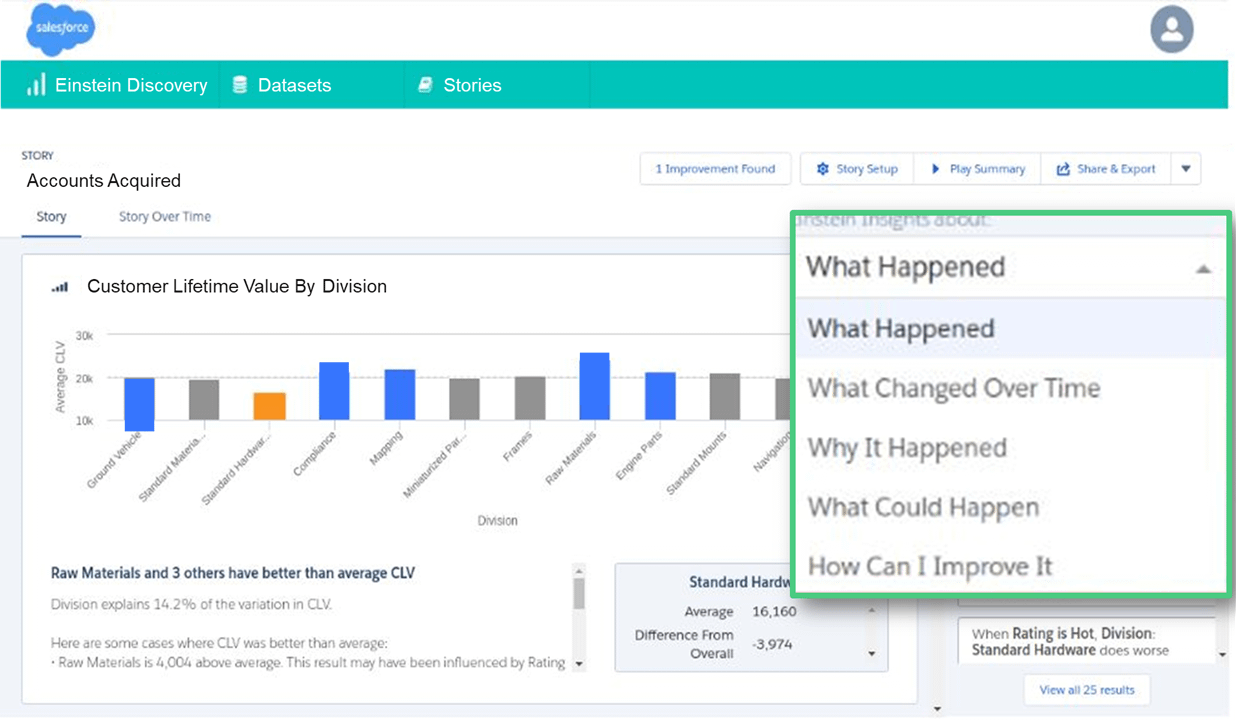Image resolution: width=1236 pixels, height=720 pixels.
Task: Click the Compliance blue bar
Action: pyautogui.click(x=334, y=391)
